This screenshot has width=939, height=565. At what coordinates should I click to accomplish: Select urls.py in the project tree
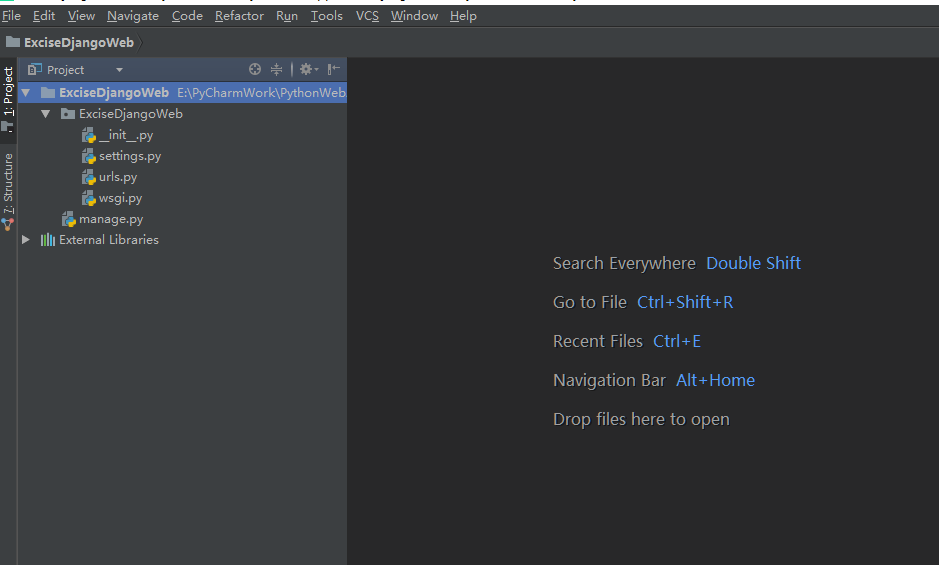118,177
